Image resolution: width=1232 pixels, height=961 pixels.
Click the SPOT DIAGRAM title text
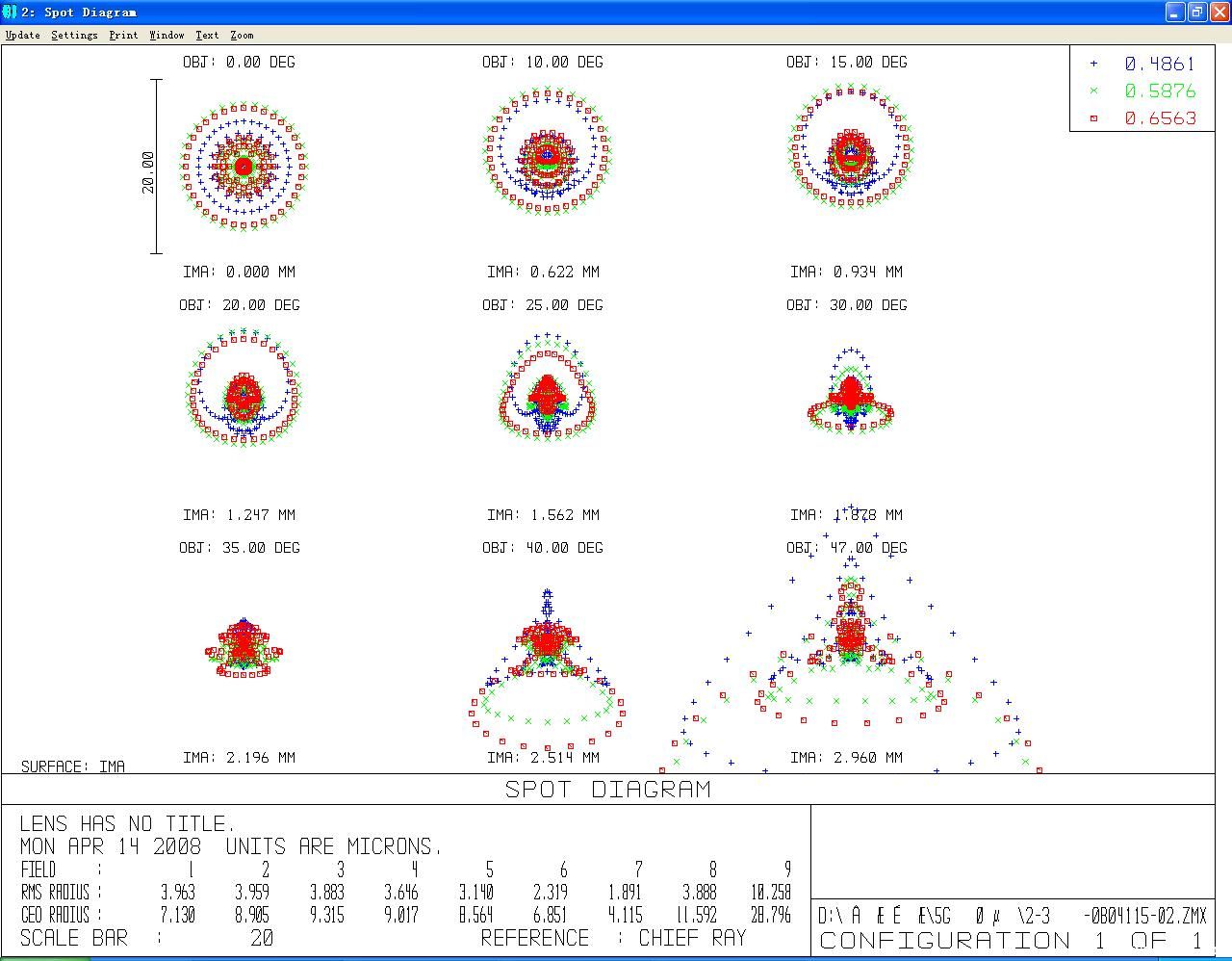pos(608,790)
